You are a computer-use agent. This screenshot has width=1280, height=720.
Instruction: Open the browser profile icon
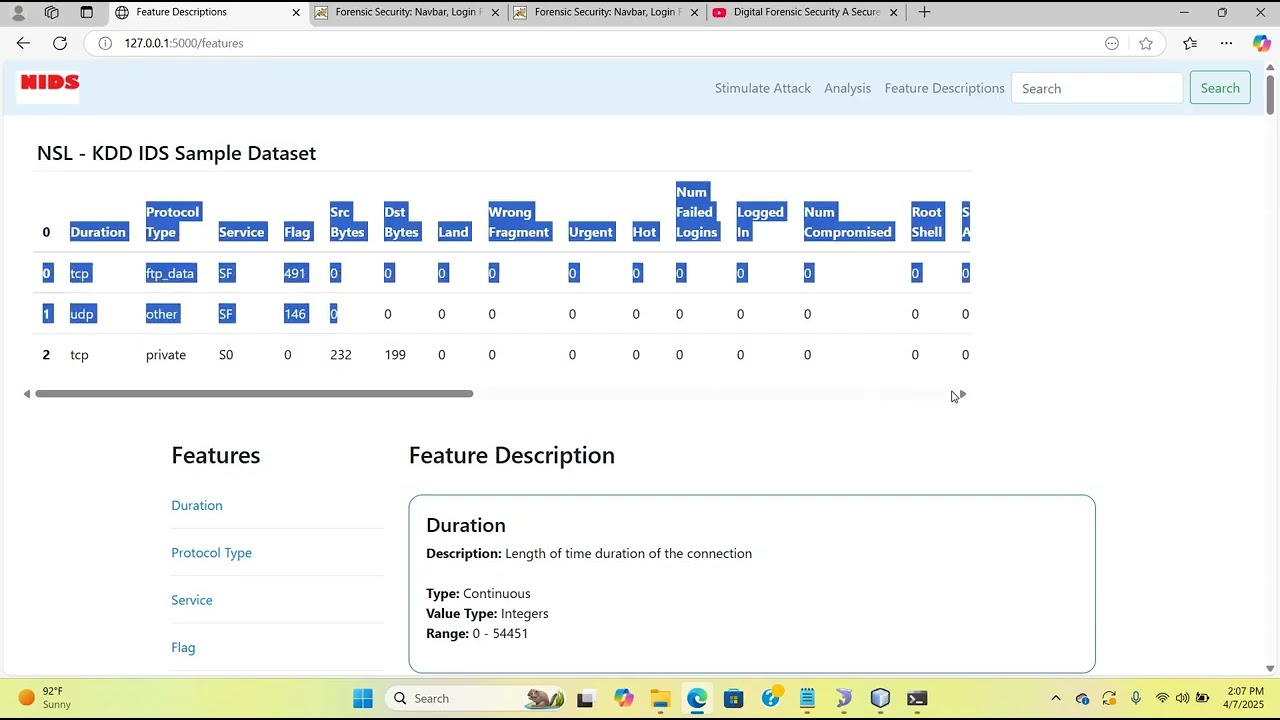tap(18, 12)
